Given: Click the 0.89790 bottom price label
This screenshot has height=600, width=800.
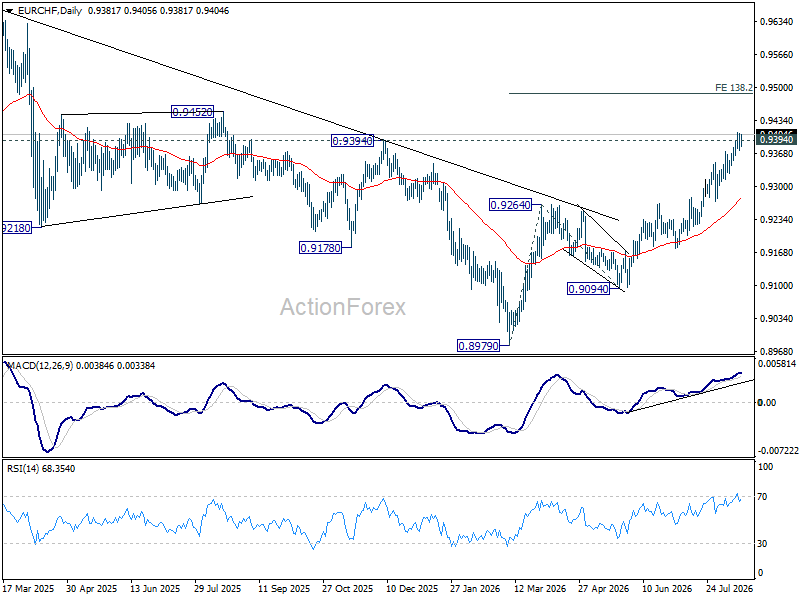Looking at the screenshot, I should click(478, 346).
